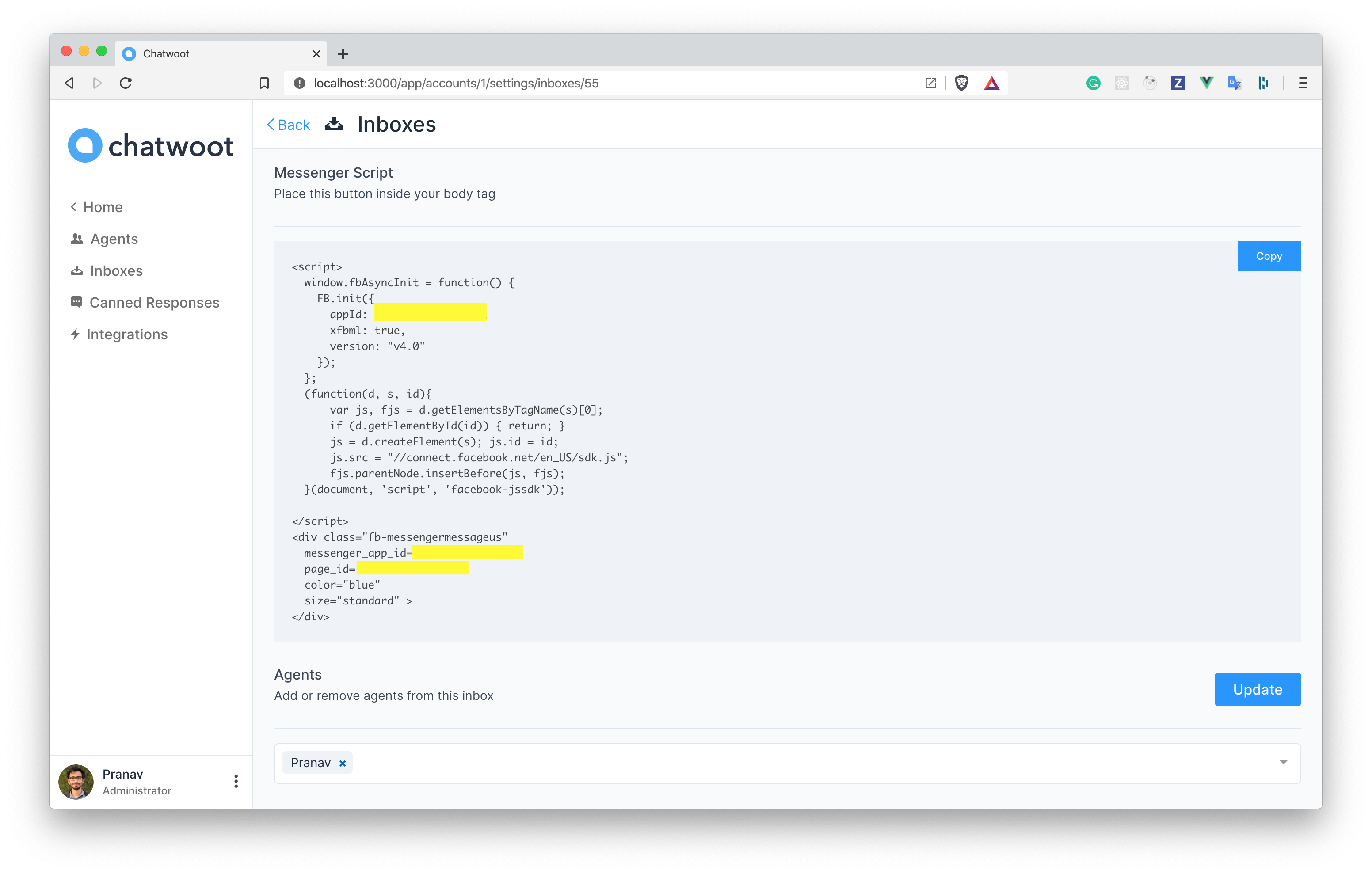The image size is (1372, 874).
Task: Open the Vue devtools extension icon
Action: point(1206,83)
